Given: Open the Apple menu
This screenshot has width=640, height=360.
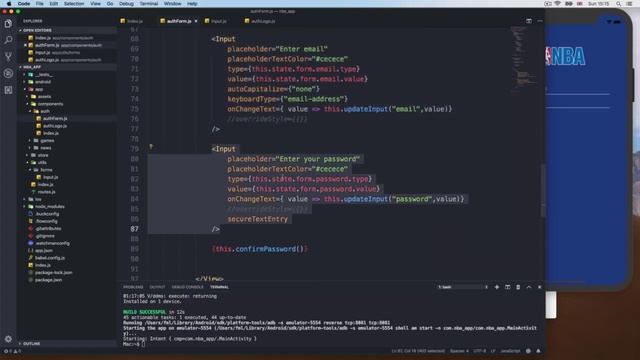Looking at the screenshot, I should point(9,4).
